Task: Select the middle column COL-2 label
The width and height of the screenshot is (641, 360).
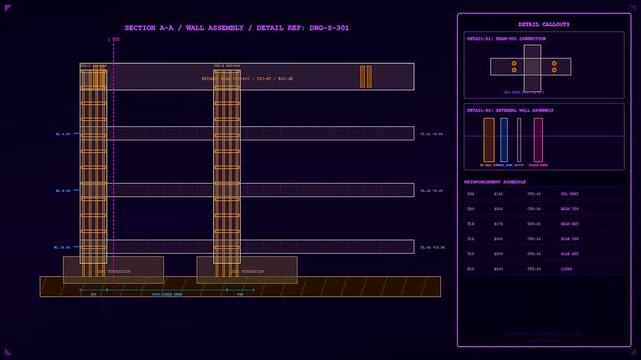Action: (x=227, y=66)
